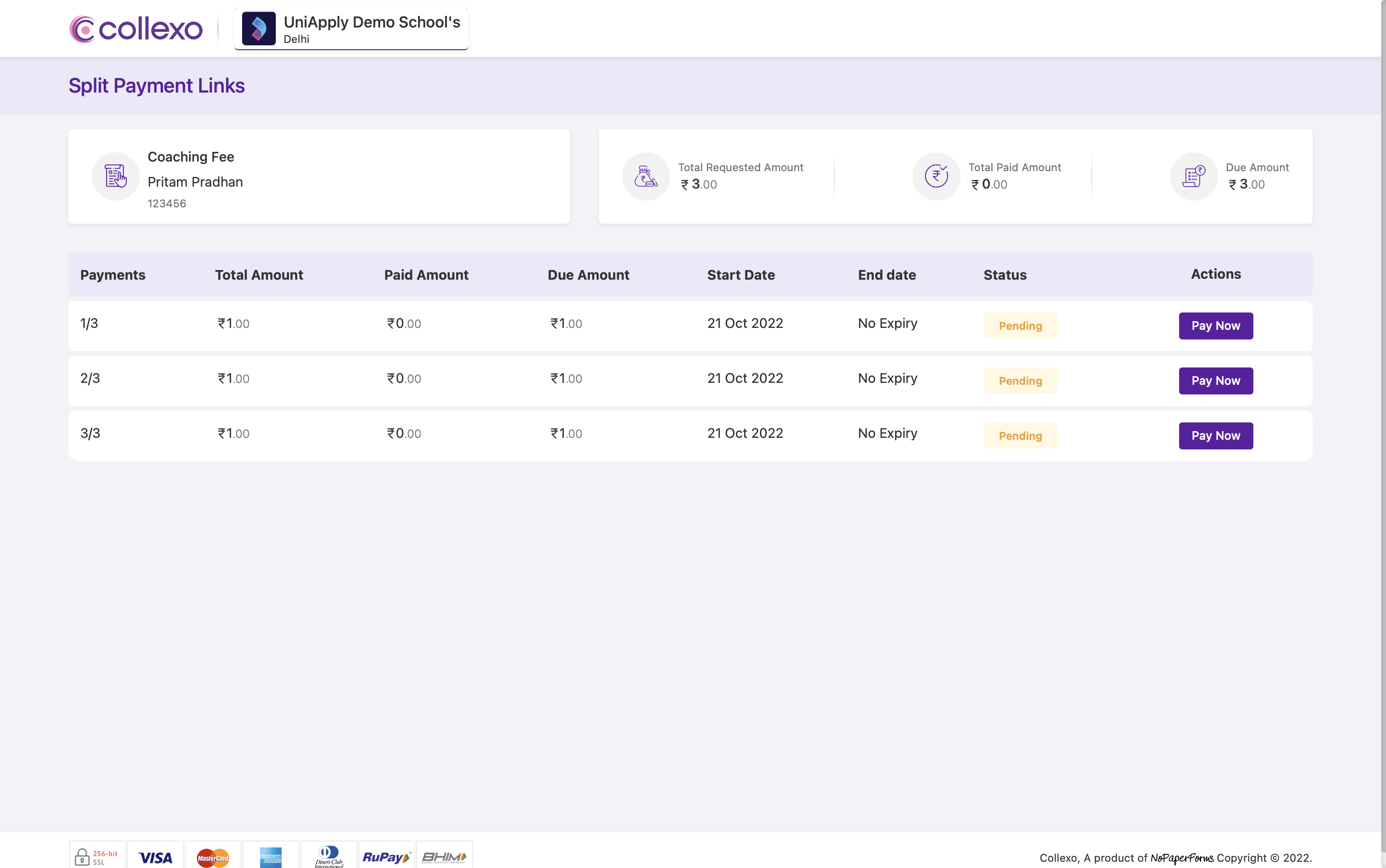
Task: Click Total Requested Amount ₹3.00 value
Action: pyautogui.click(x=699, y=184)
